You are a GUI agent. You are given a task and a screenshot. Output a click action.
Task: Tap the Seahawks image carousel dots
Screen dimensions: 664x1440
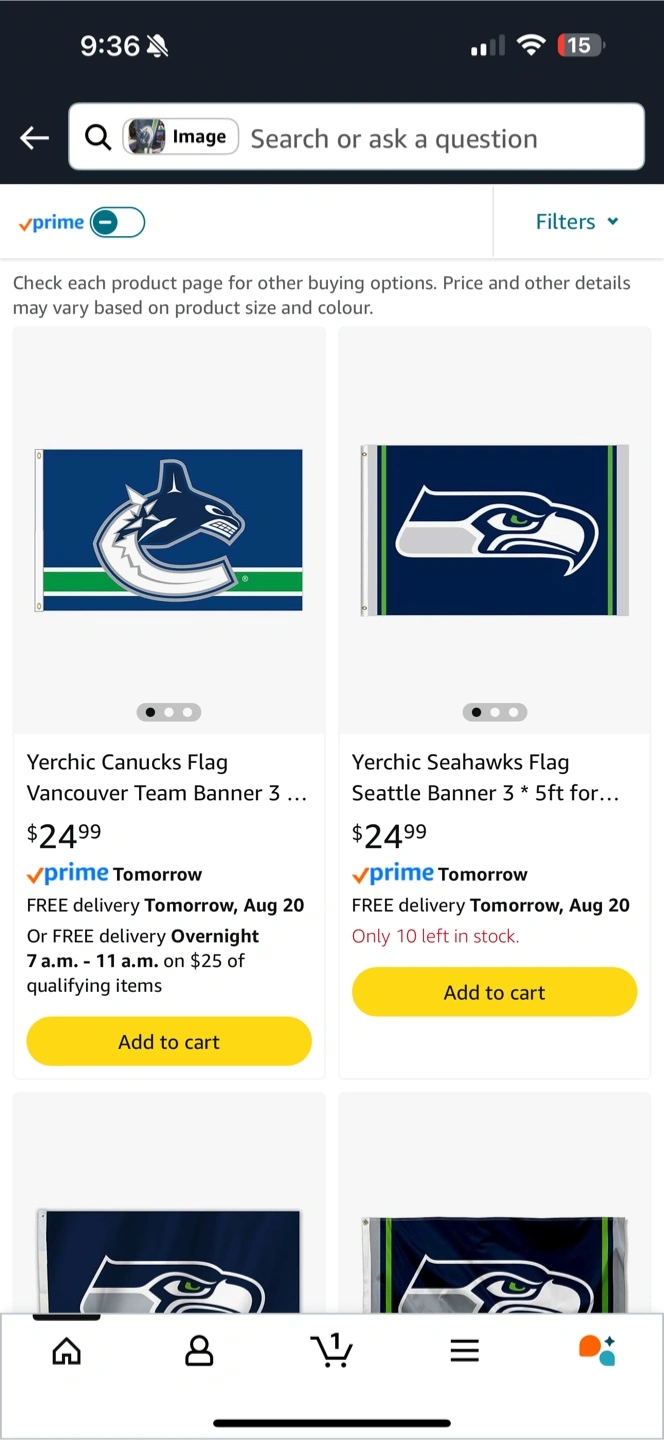click(494, 712)
